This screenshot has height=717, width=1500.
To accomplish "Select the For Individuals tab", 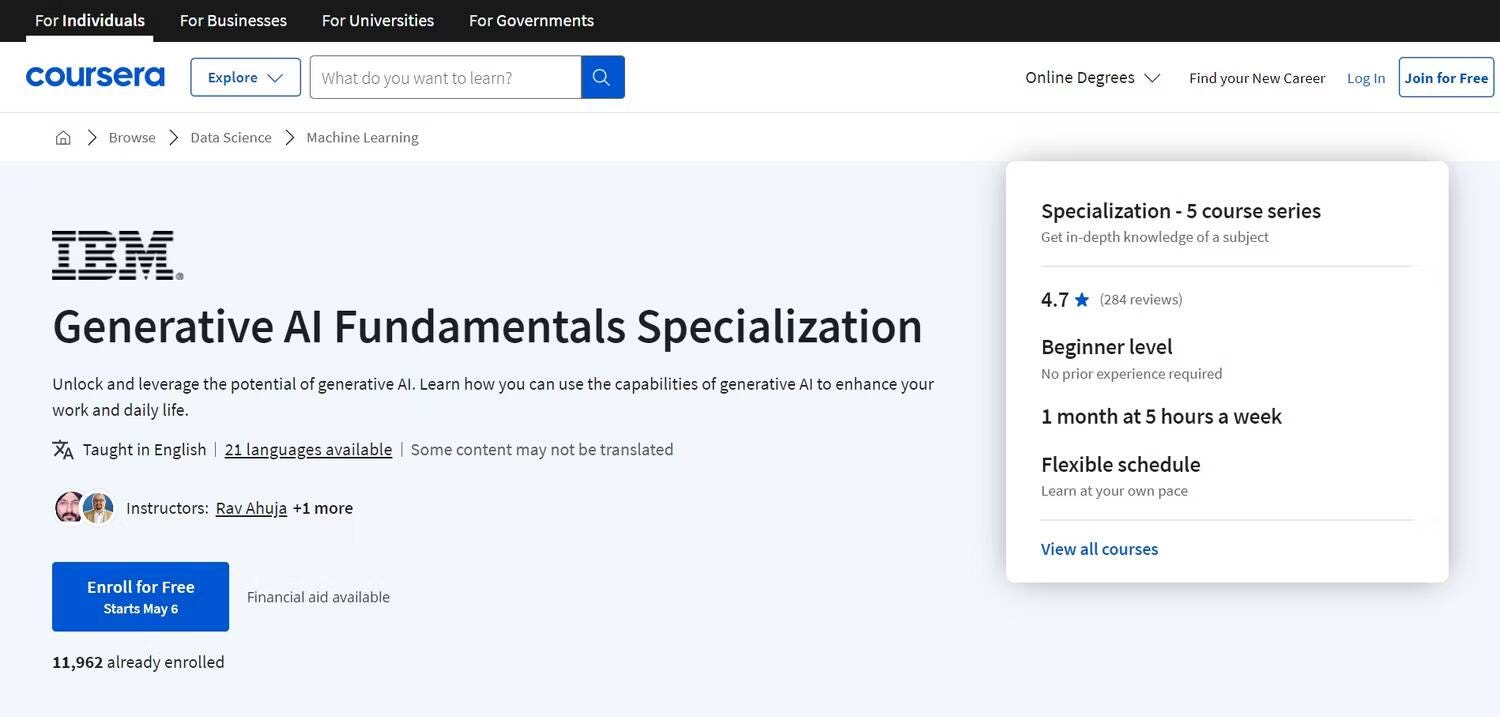I will tap(90, 20).
